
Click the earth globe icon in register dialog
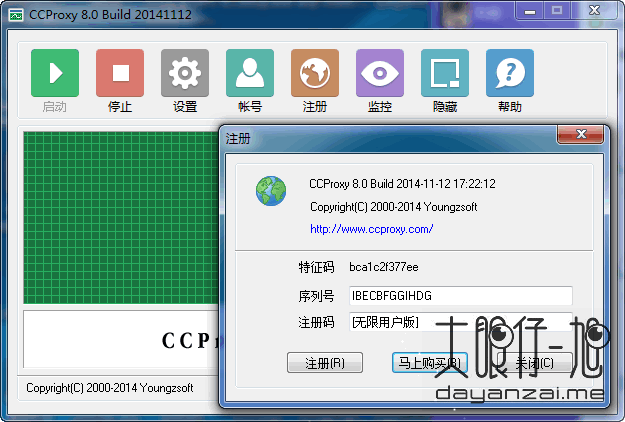271,191
